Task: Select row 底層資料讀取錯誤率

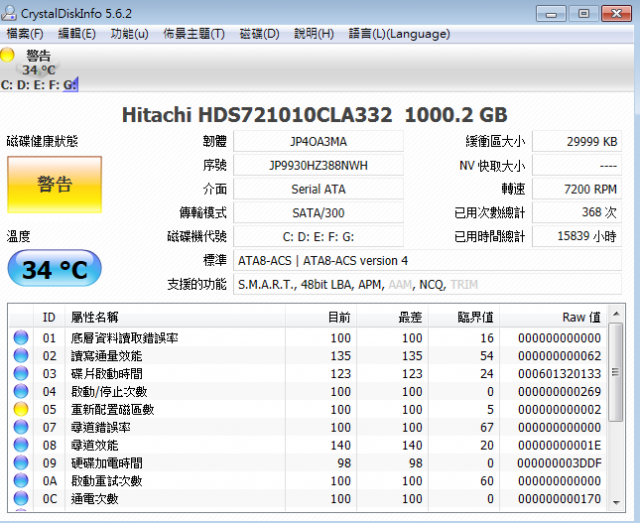Action: point(308,338)
